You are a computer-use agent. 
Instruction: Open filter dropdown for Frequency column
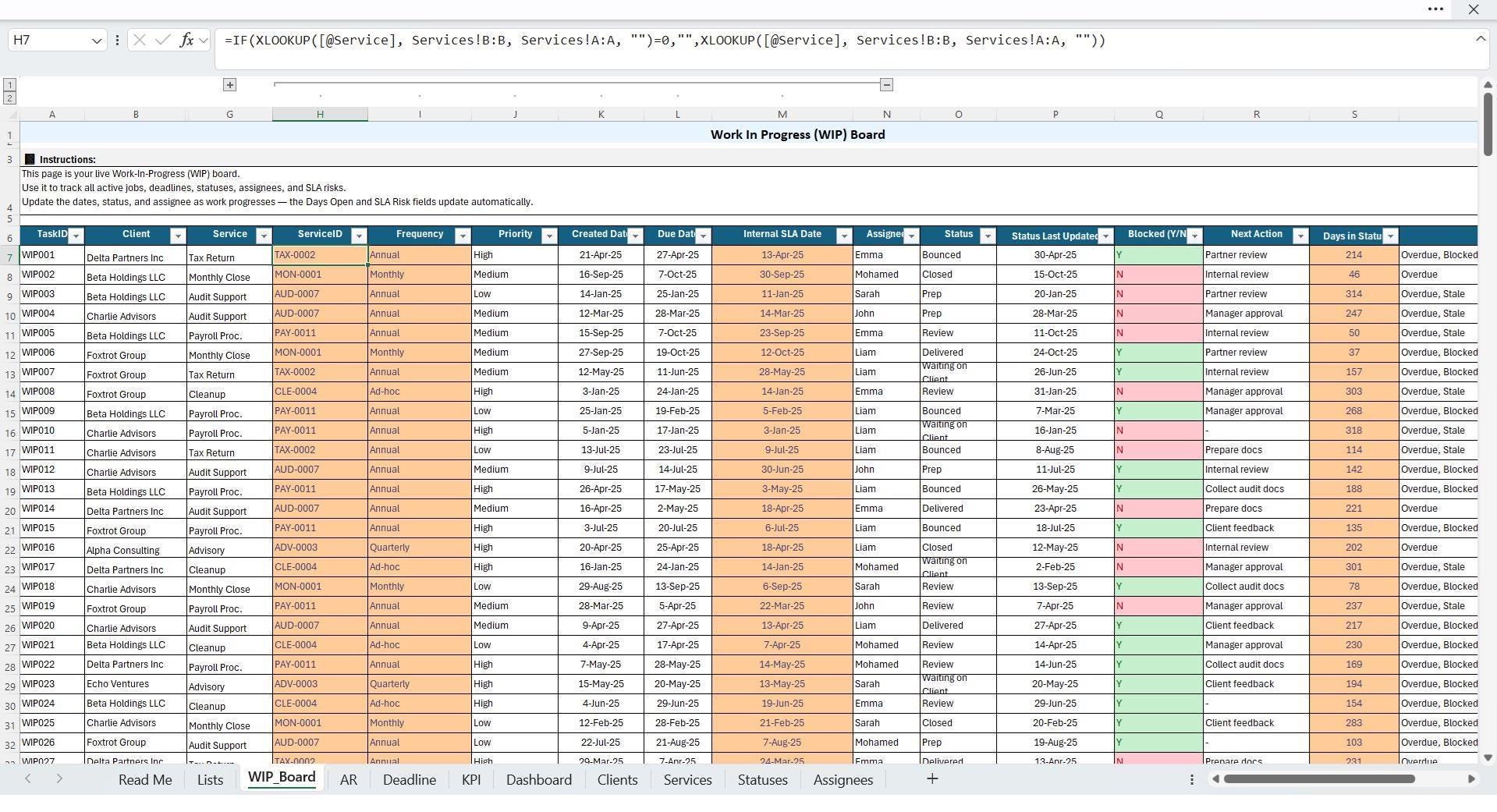point(463,236)
